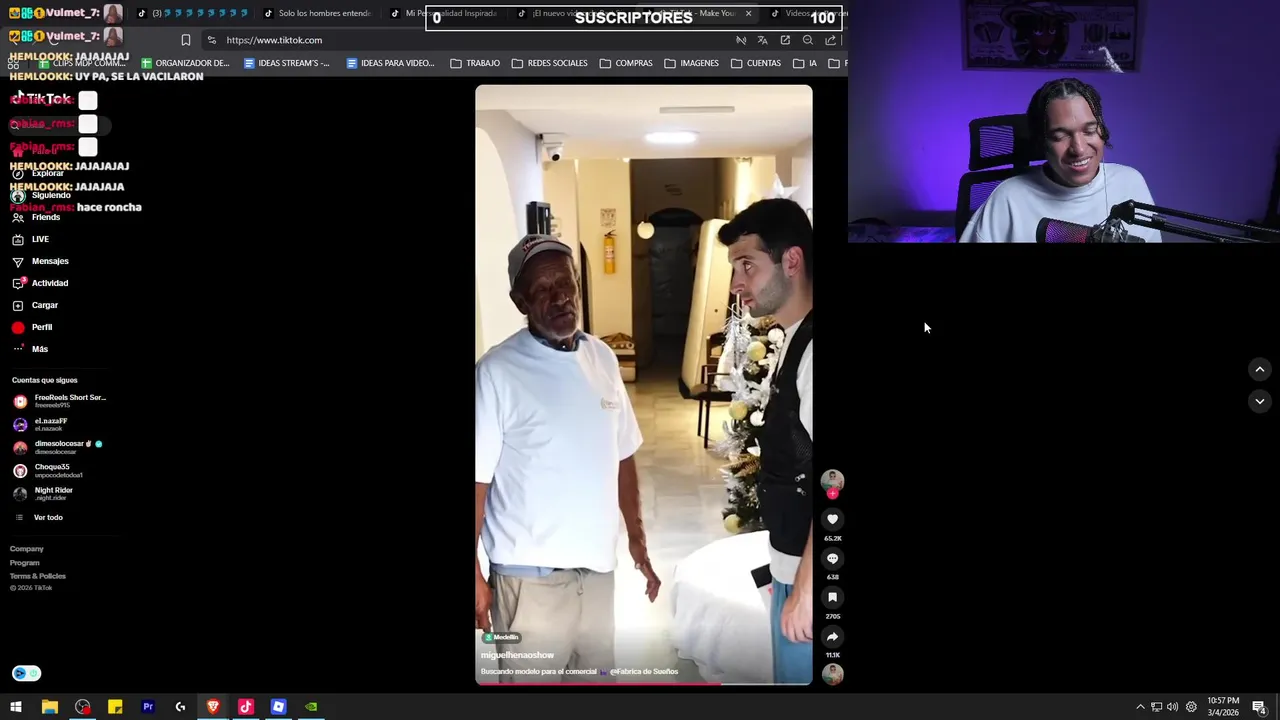Open dimesolocesar followed account
Viewport: 1280px width, 720px height.
click(x=58, y=447)
